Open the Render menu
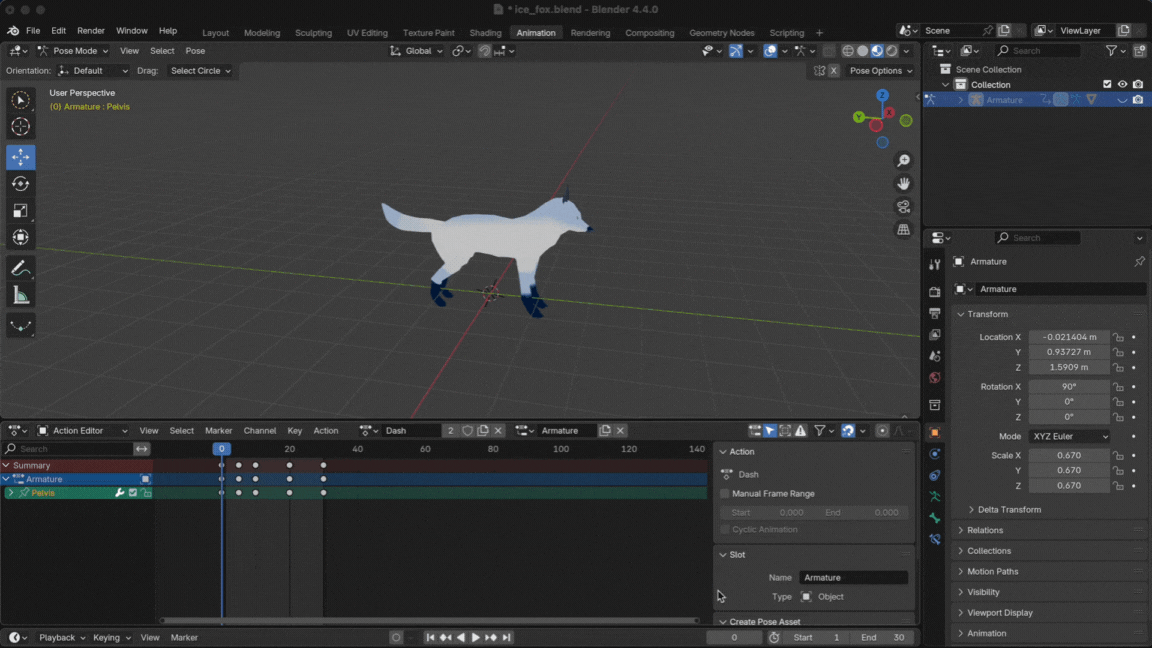Image resolution: width=1152 pixels, height=648 pixels. coord(90,31)
